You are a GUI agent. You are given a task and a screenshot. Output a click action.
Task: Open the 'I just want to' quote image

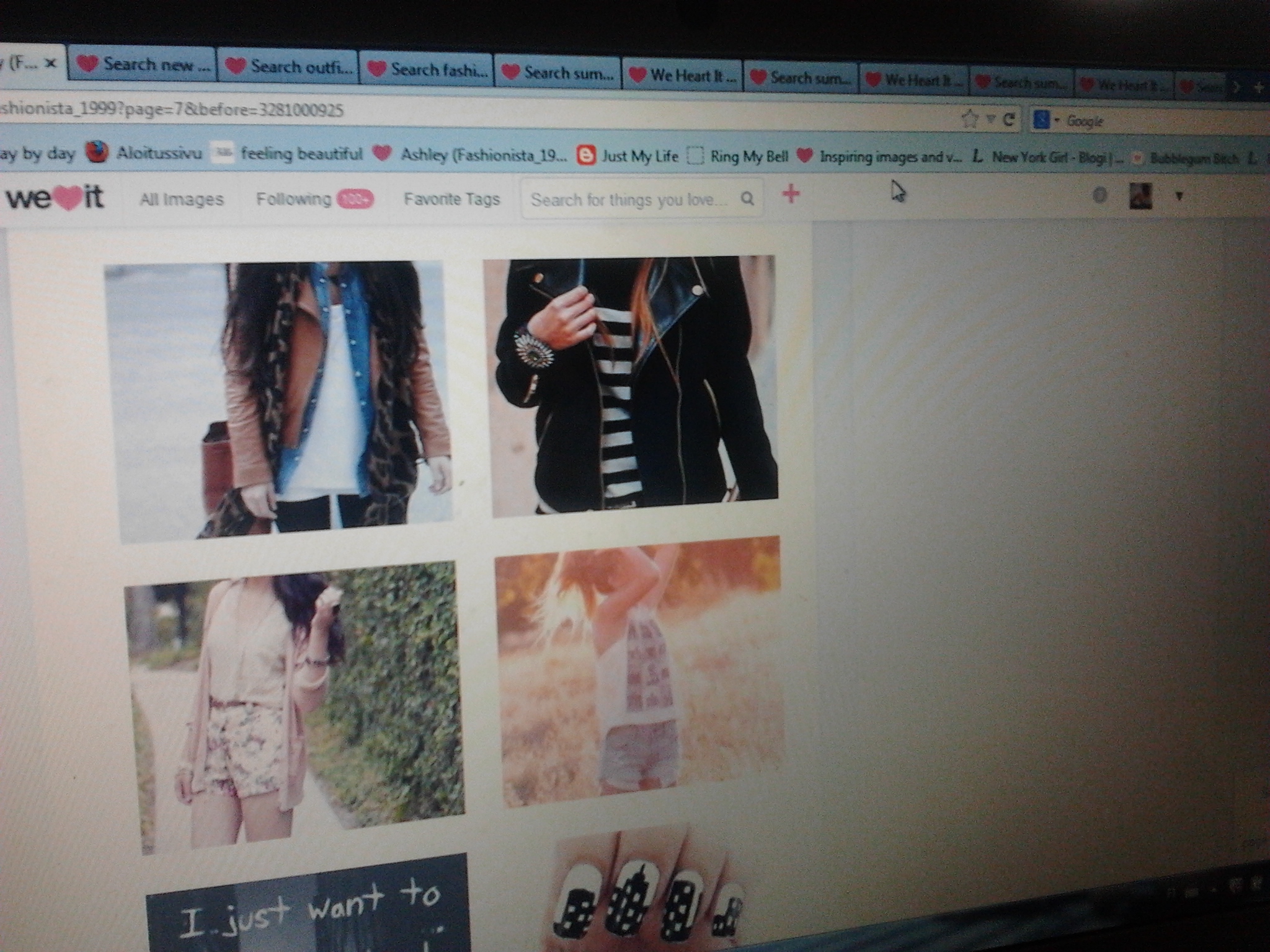(308, 904)
